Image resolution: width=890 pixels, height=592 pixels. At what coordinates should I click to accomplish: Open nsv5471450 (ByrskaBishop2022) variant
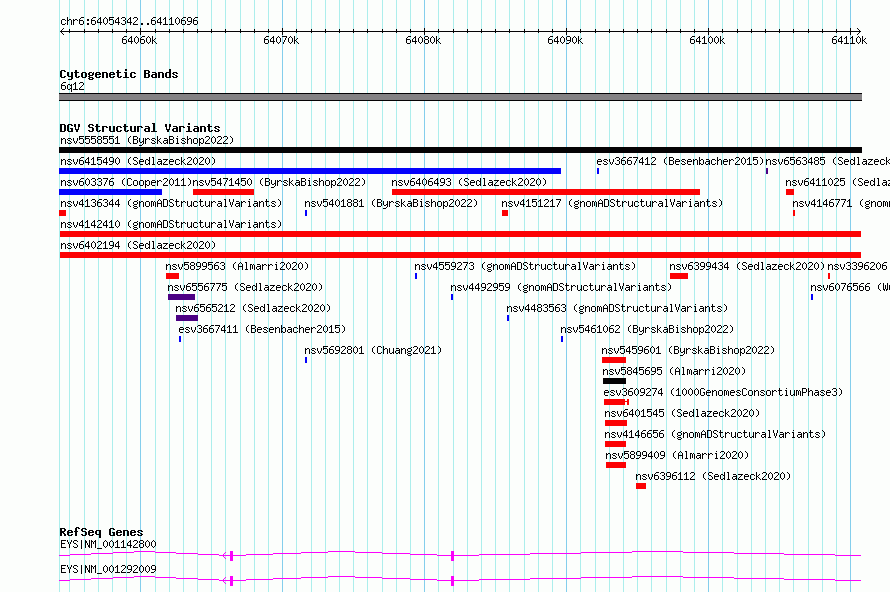tap(279, 182)
